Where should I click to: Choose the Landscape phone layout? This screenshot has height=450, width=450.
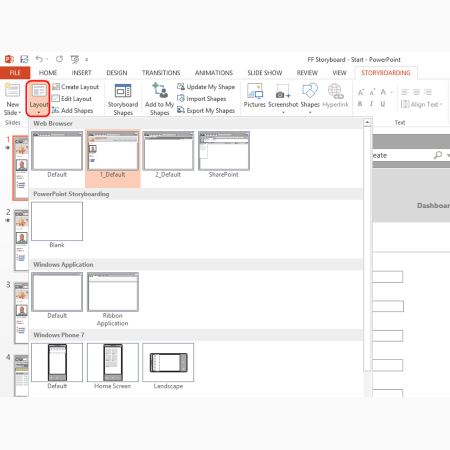168,366
